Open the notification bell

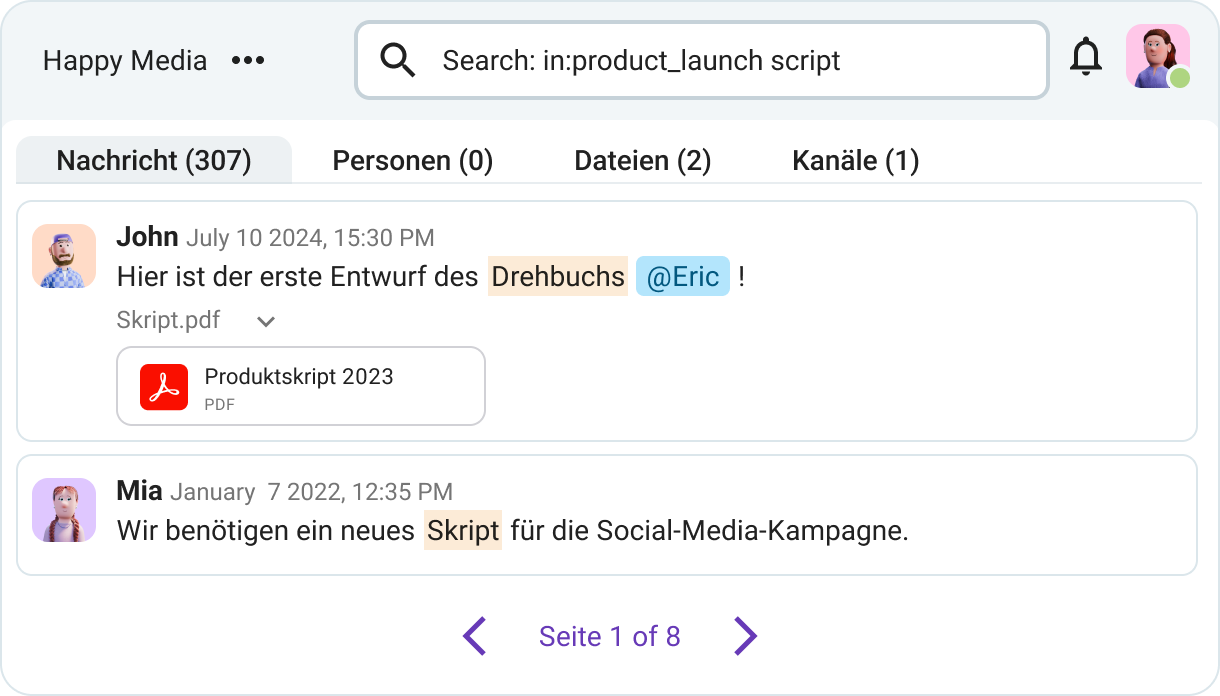pyautogui.click(x=1086, y=57)
